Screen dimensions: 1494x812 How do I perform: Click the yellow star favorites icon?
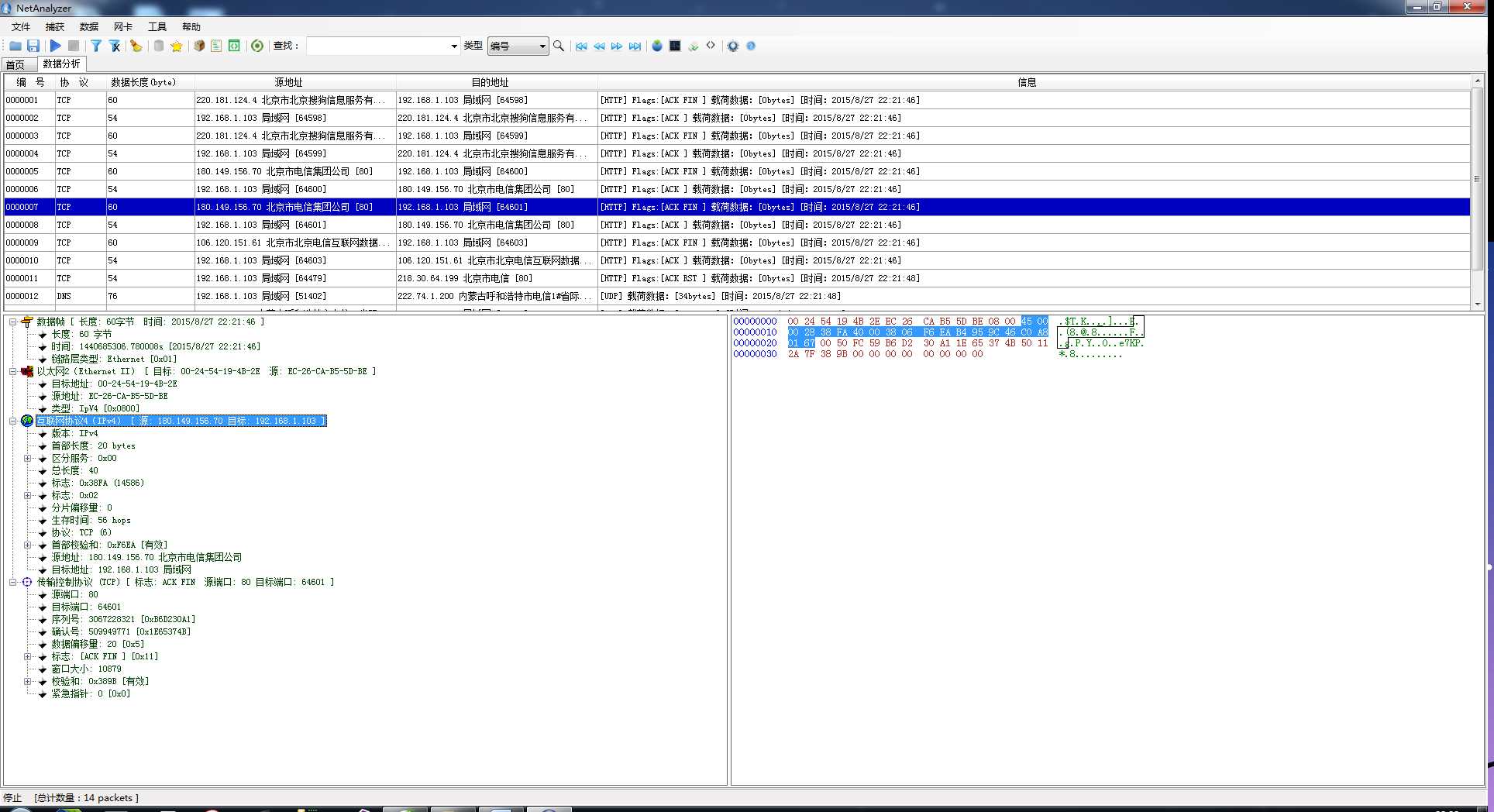(177, 46)
